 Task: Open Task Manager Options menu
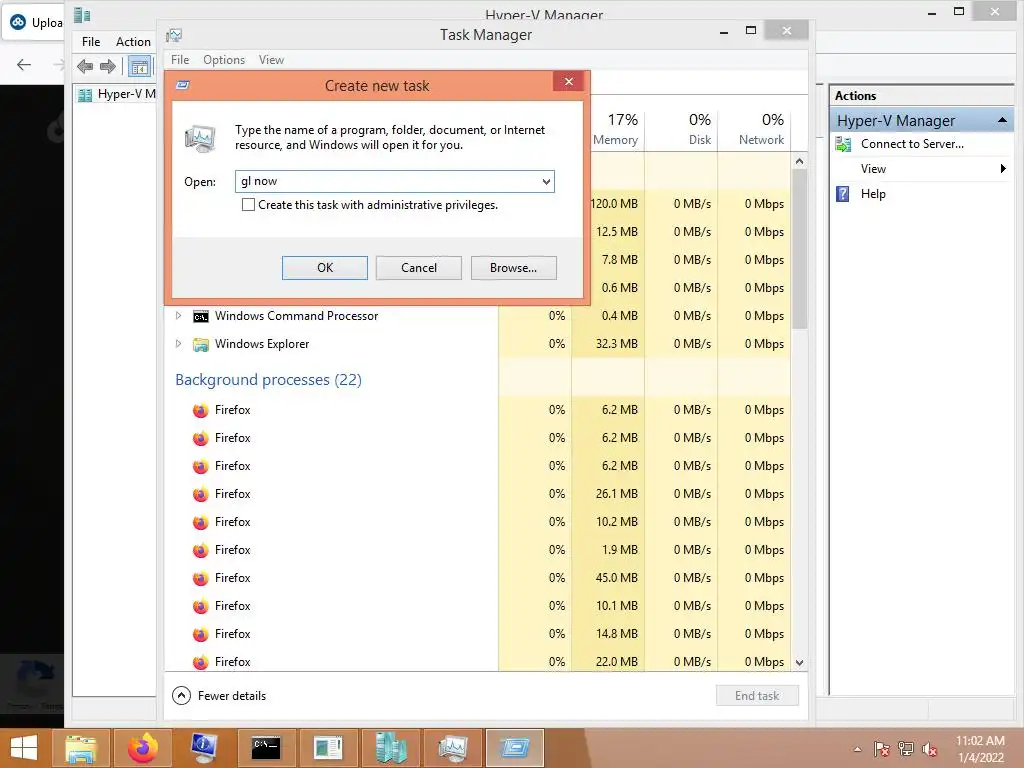(224, 60)
